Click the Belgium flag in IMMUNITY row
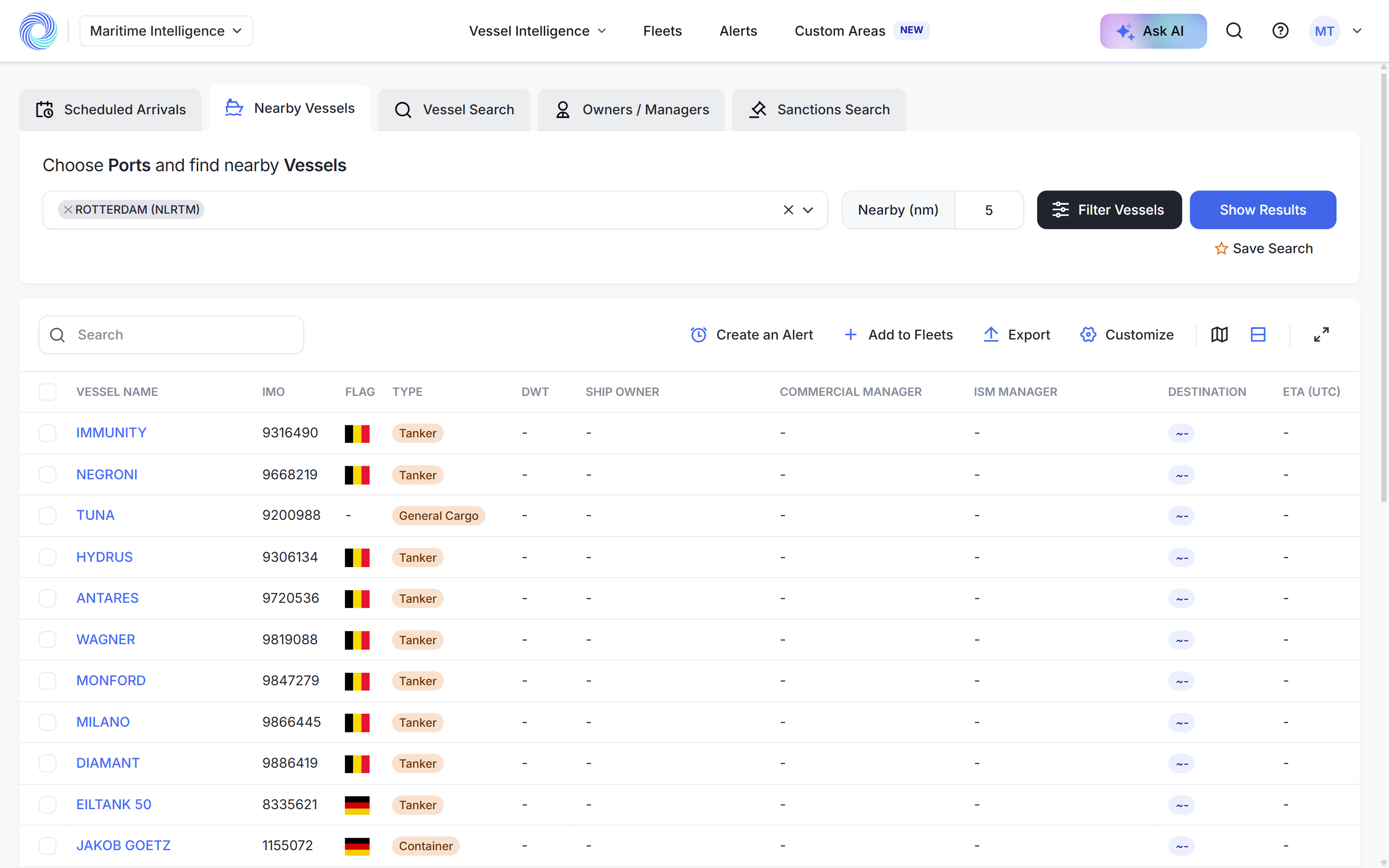Viewport: 1389px width, 868px height. point(357,434)
